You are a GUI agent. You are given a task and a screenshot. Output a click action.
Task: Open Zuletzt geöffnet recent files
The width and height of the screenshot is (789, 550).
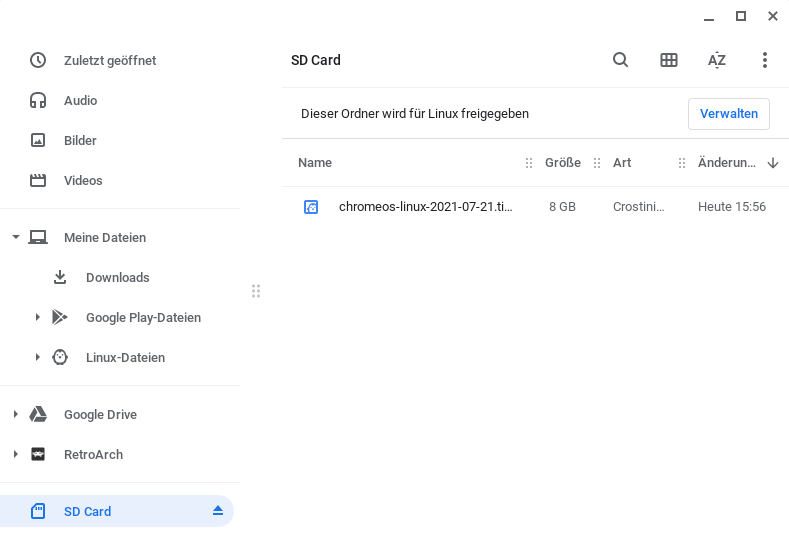point(110,60)
